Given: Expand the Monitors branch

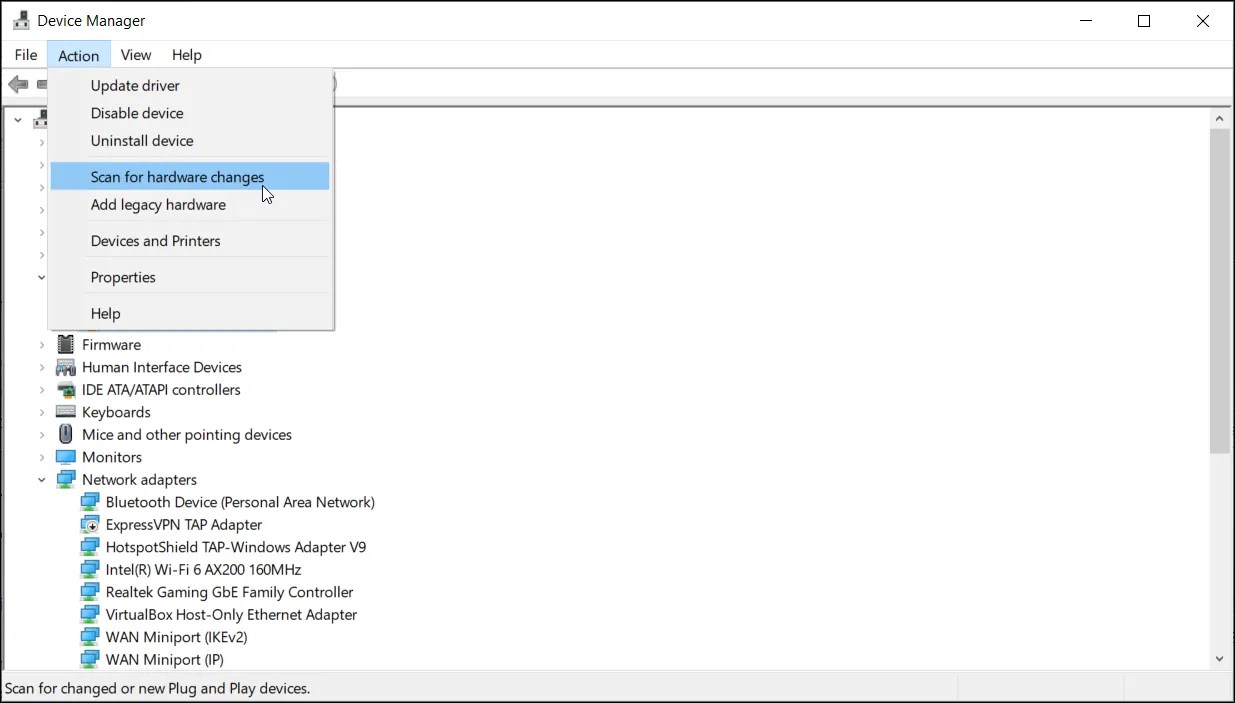Looking at the screenshot, I should click(41, 457).
